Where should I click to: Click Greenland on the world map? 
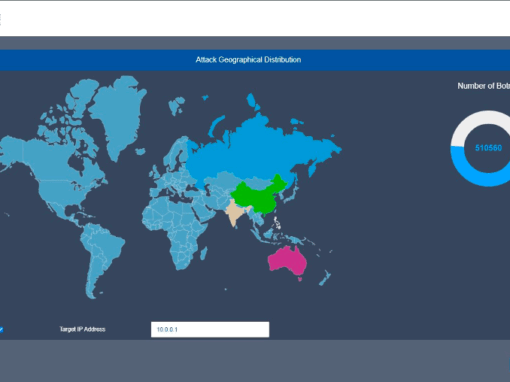[118, 110]
